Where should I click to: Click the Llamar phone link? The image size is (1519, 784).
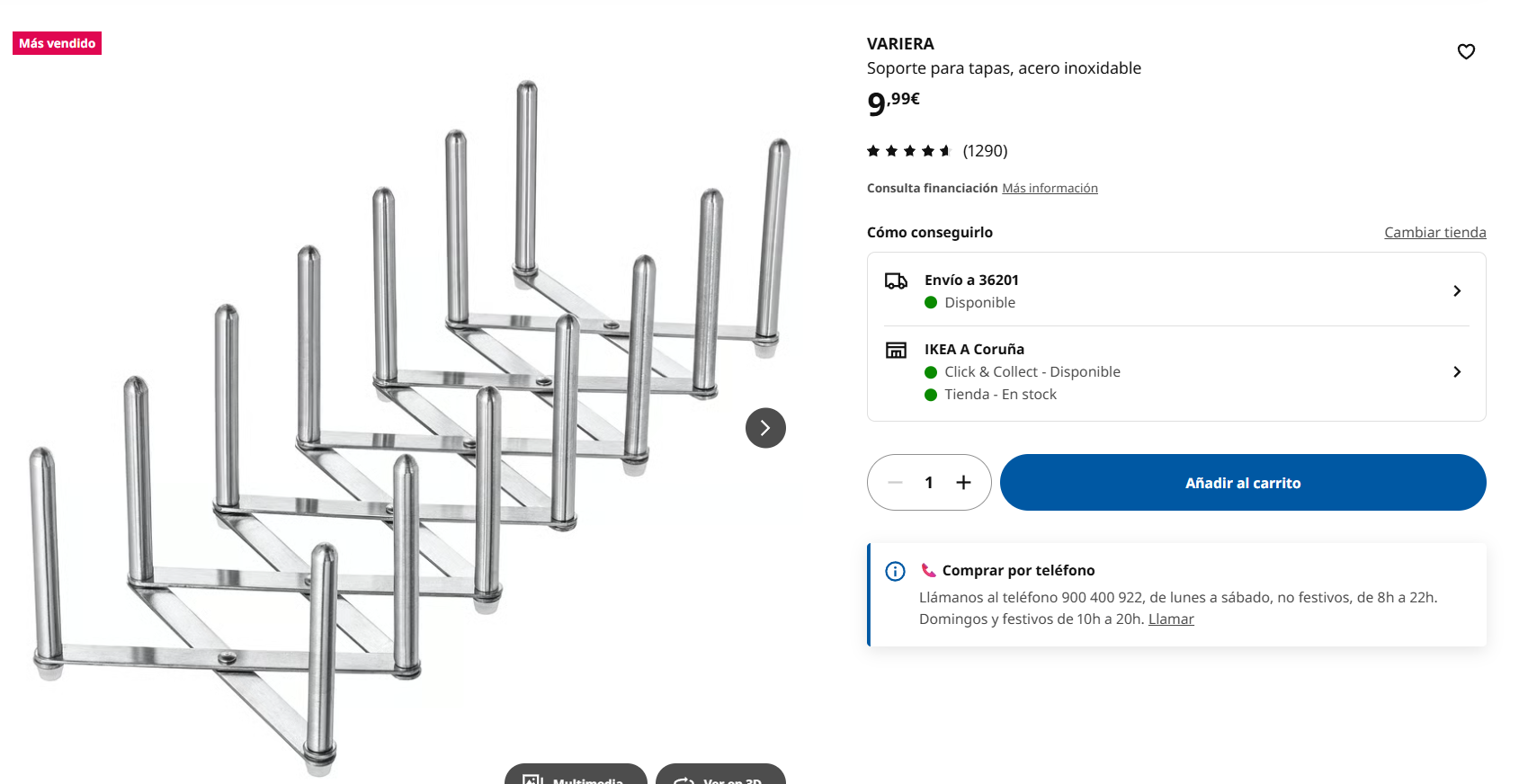1171,619
